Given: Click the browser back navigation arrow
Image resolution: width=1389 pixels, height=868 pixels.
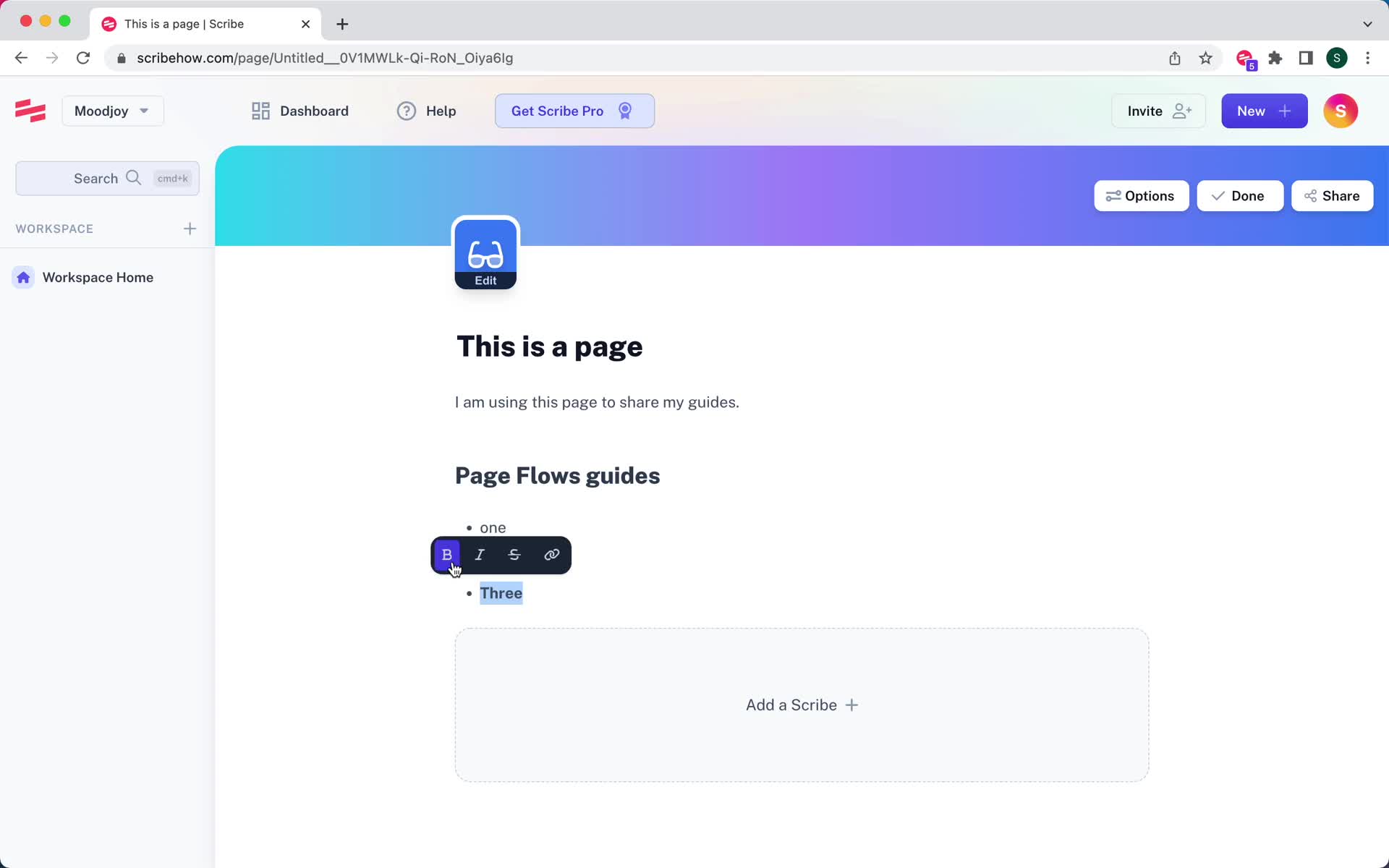Looking at the screenshot, I should 20,58.
